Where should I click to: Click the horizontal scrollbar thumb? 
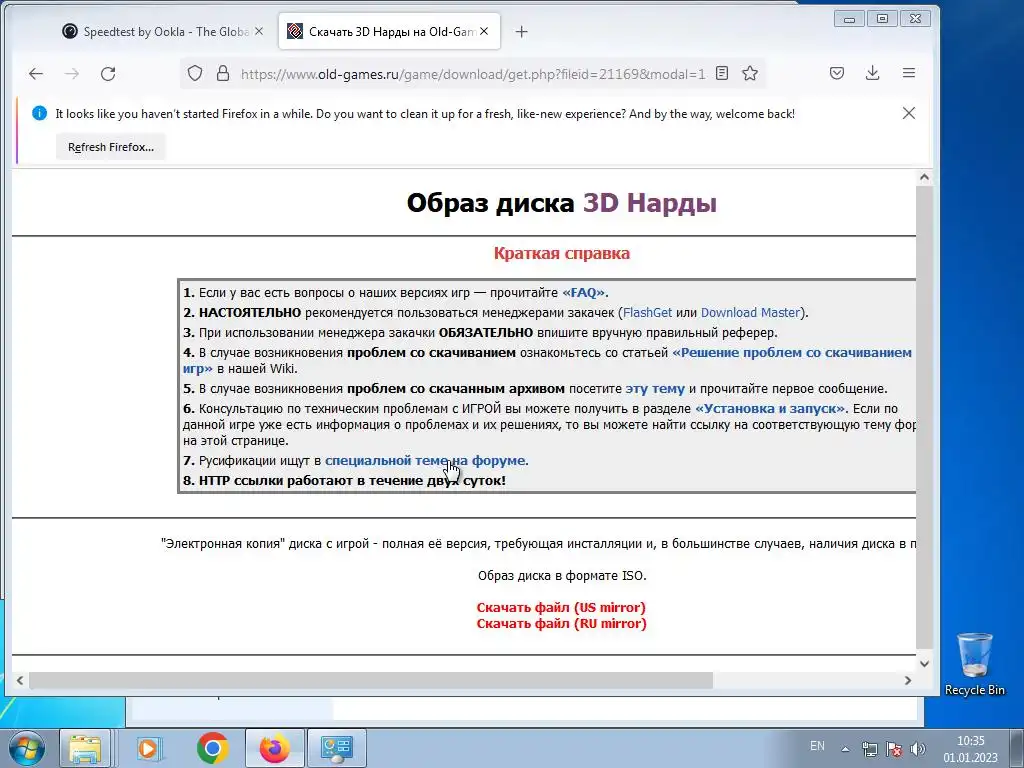pos(370,680)
